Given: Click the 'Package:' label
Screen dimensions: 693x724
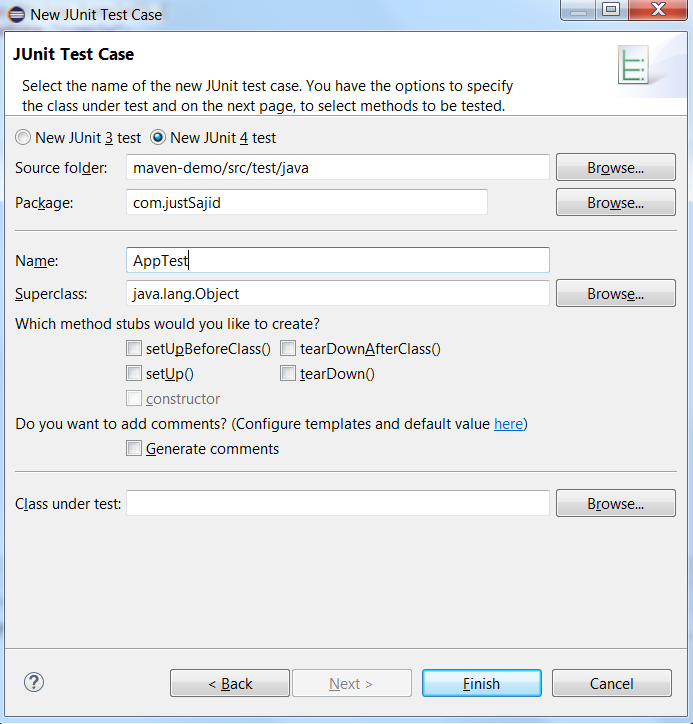Looking at the screenshot, I should pyautogui.click(x=44, y=203).
